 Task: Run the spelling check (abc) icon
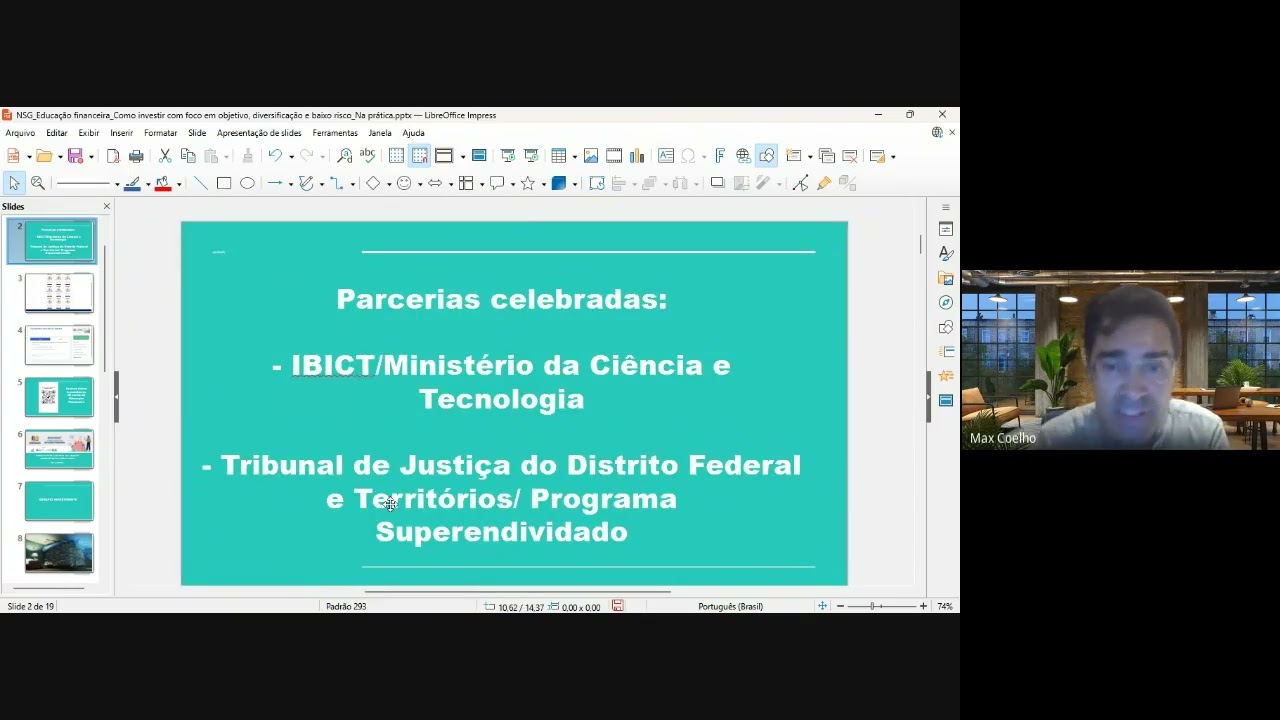[367, 156]
